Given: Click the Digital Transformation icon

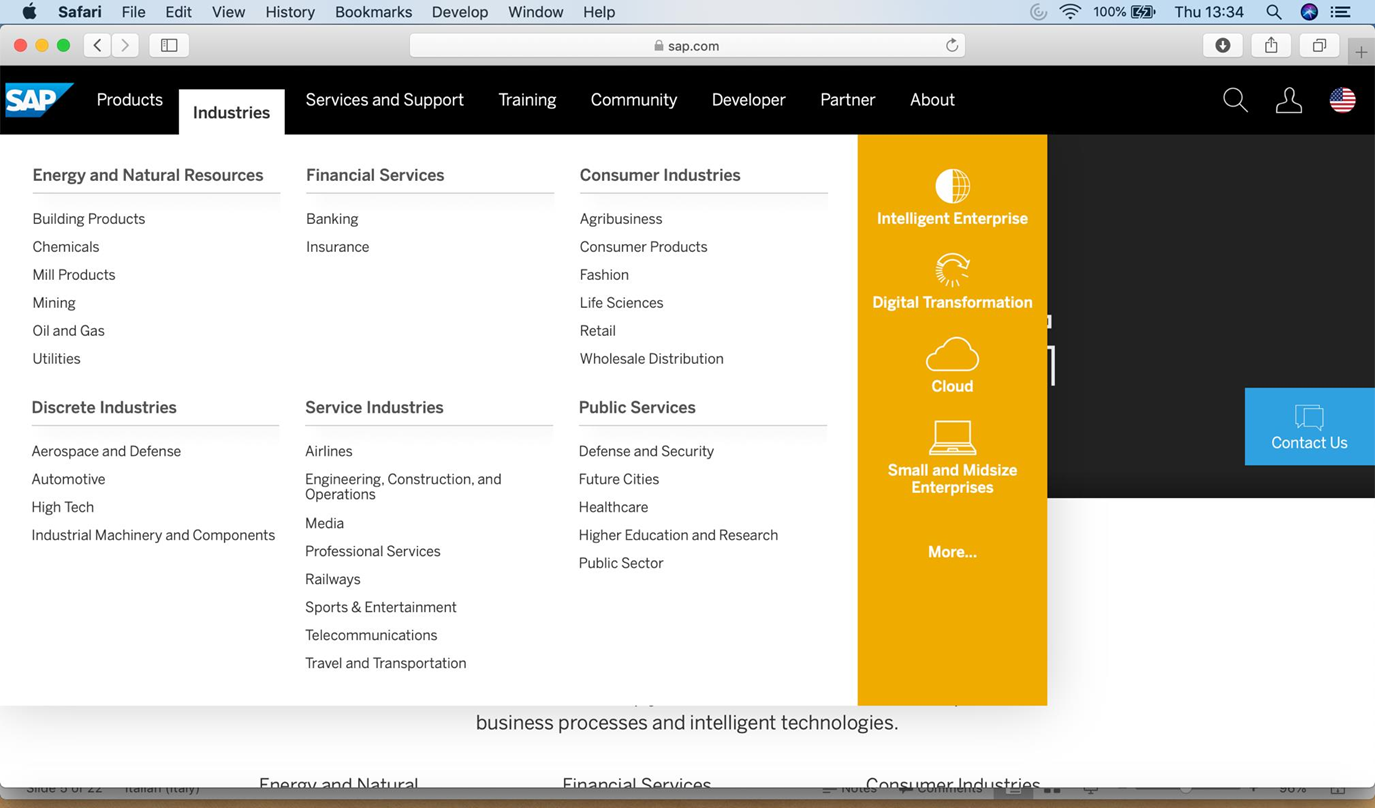Looking at the screenshot, I should (x=952, y=270).
